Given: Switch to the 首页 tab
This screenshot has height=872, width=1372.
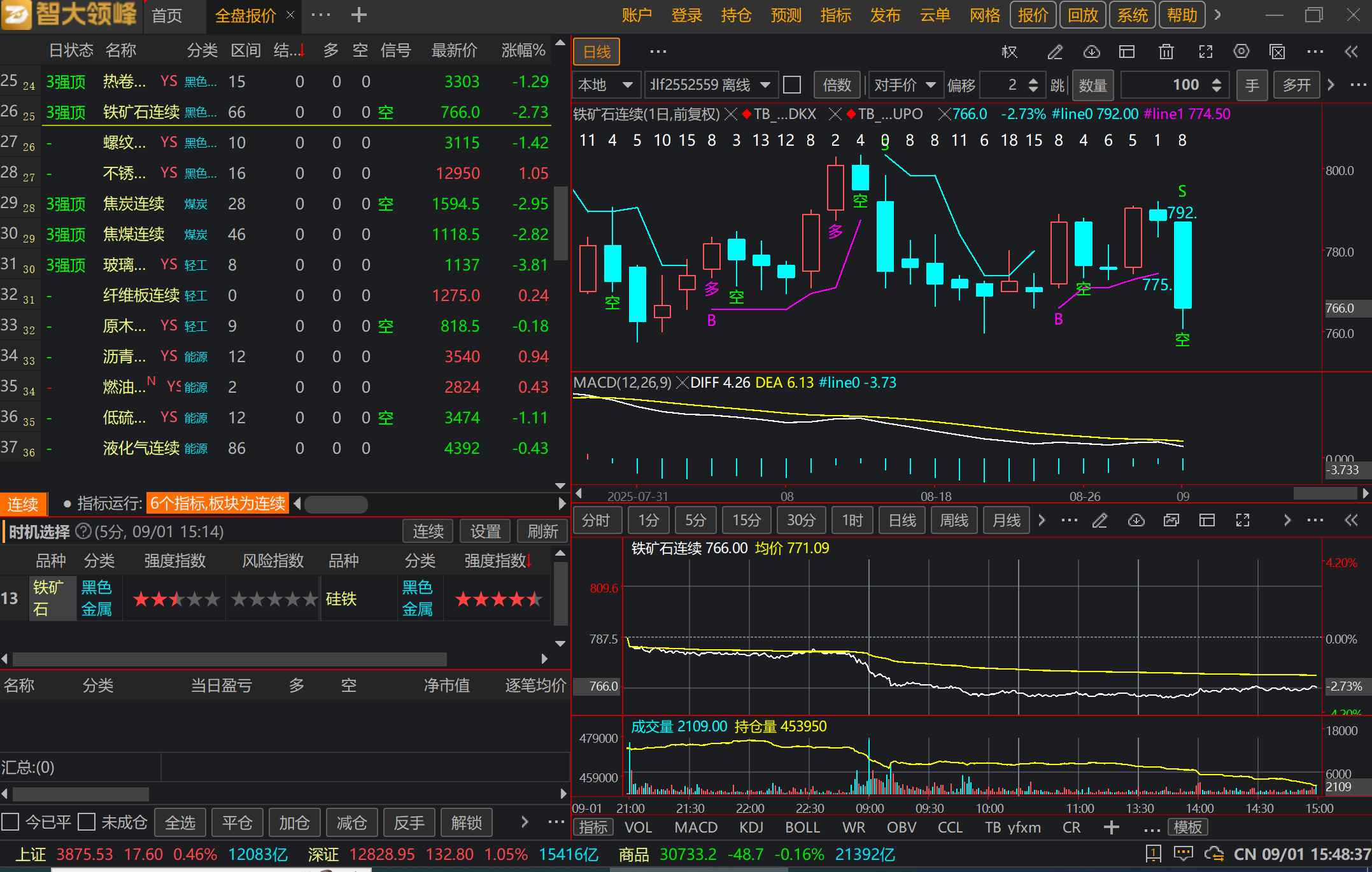Looking at the screenshot, I should click(x=167, y=15).
